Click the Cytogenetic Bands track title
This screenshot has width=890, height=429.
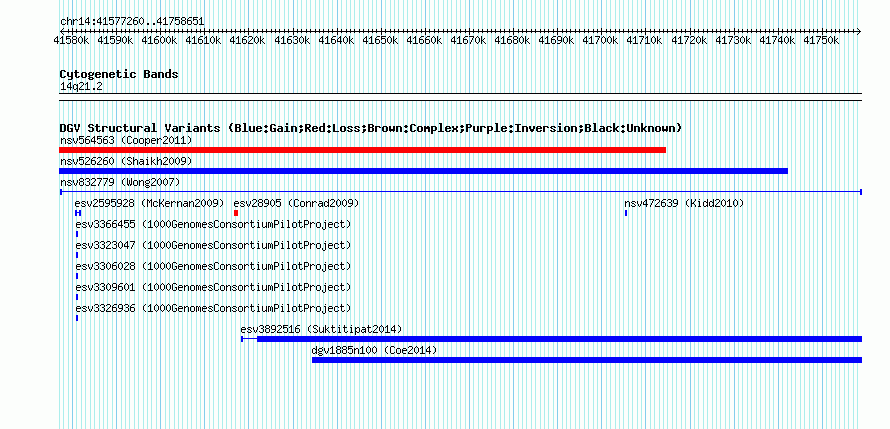tap(119, 74)
